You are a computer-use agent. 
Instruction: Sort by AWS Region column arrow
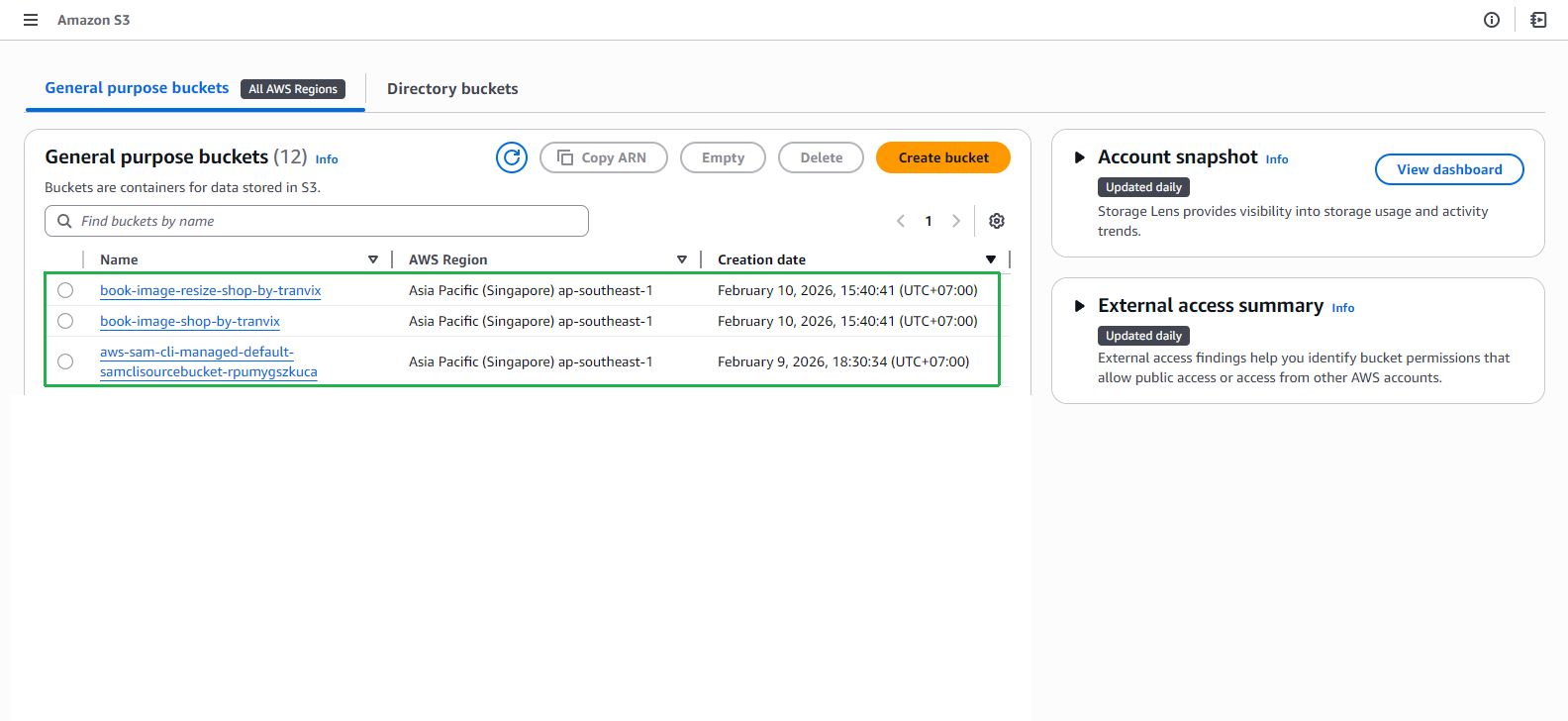682,259
